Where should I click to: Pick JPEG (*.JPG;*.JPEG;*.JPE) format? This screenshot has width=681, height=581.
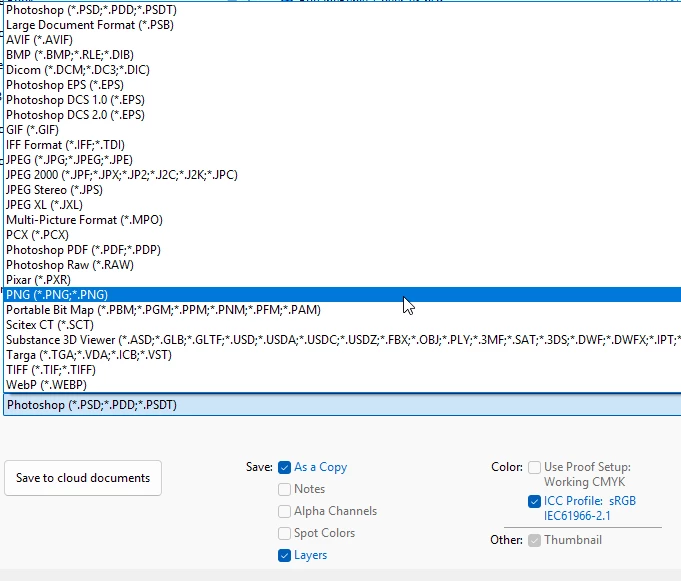pyautogui.click(x=342, y=160)
